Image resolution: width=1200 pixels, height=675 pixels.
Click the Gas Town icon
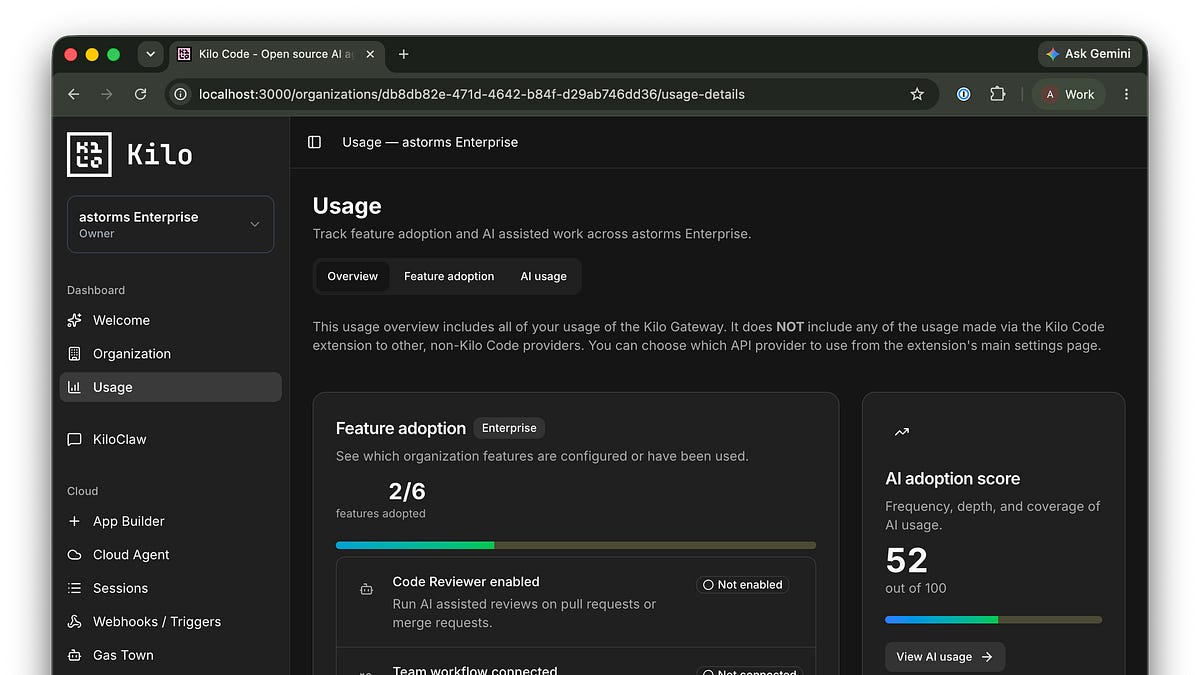tap(74, 655)
